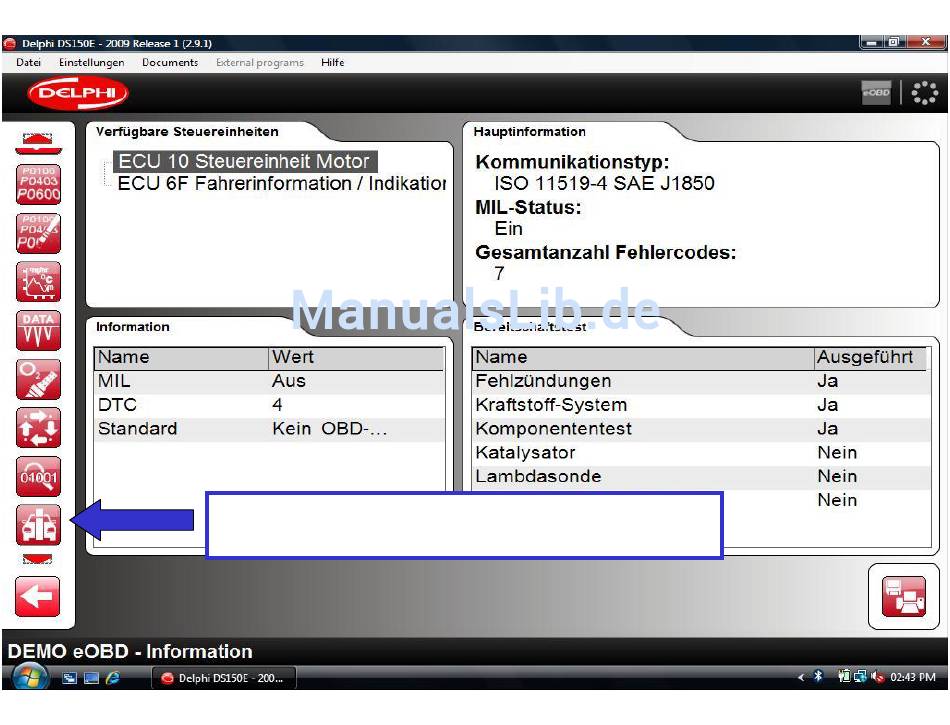
Task: Move the sidebar down with bottom red arrow
Action: click(38, 559)
